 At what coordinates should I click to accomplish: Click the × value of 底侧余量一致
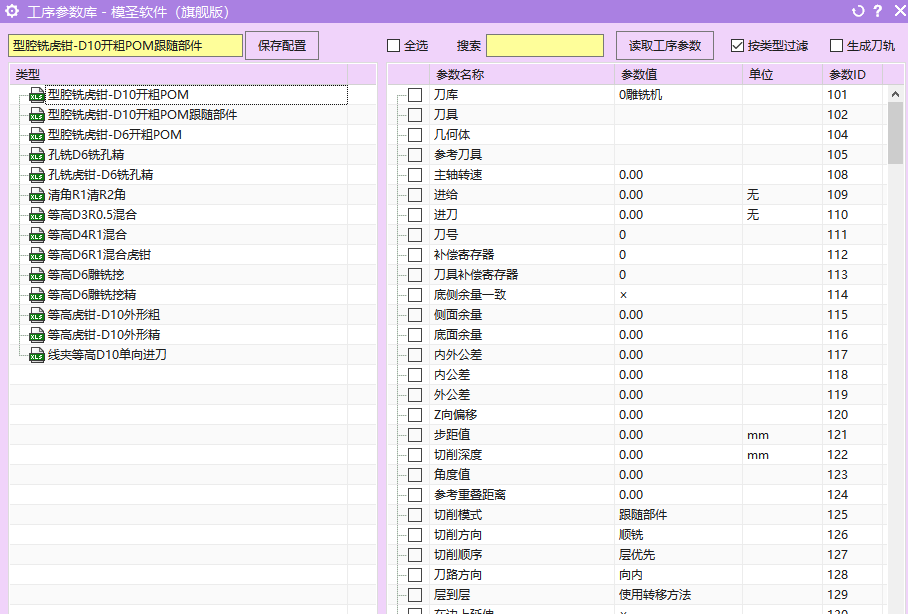(x=623, y=295)
